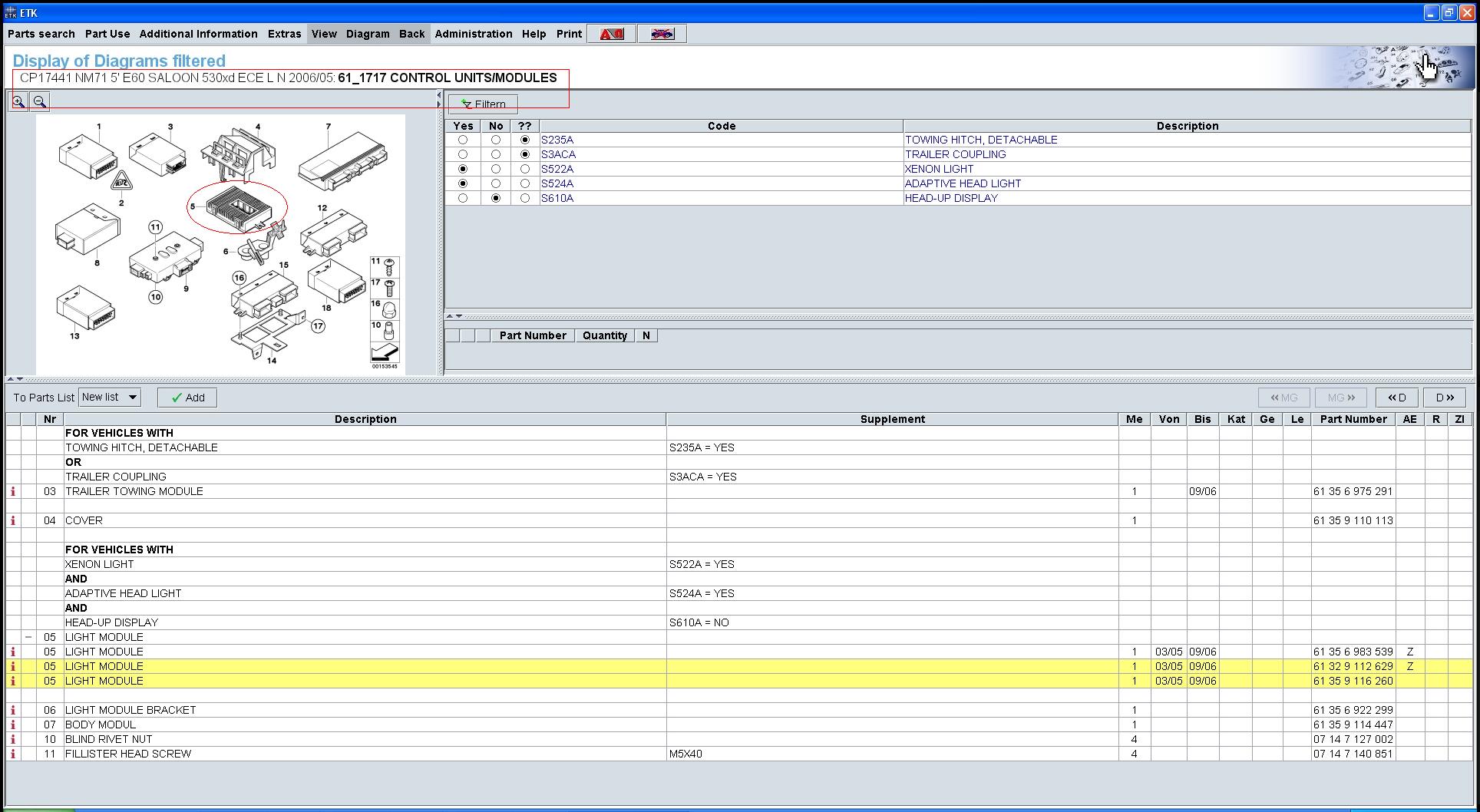Open info icon for BODY MODUL row
Screen dimensions: 1480x812
[x=13, y=725]
